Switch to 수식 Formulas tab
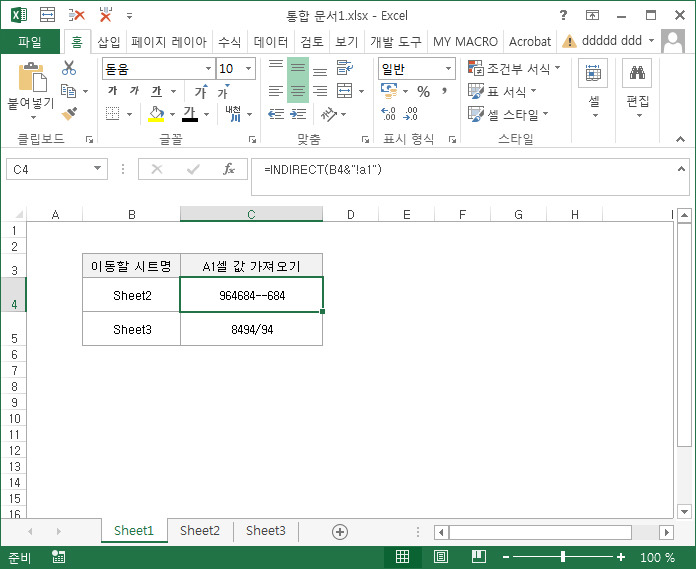 pyautogui.click(x=229, y=42)
